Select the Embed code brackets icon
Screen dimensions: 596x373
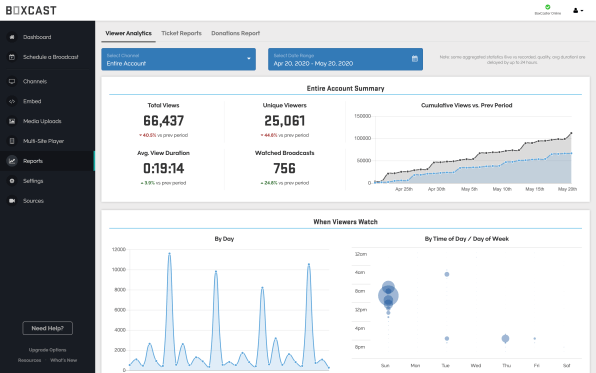(x=12, y=102)
